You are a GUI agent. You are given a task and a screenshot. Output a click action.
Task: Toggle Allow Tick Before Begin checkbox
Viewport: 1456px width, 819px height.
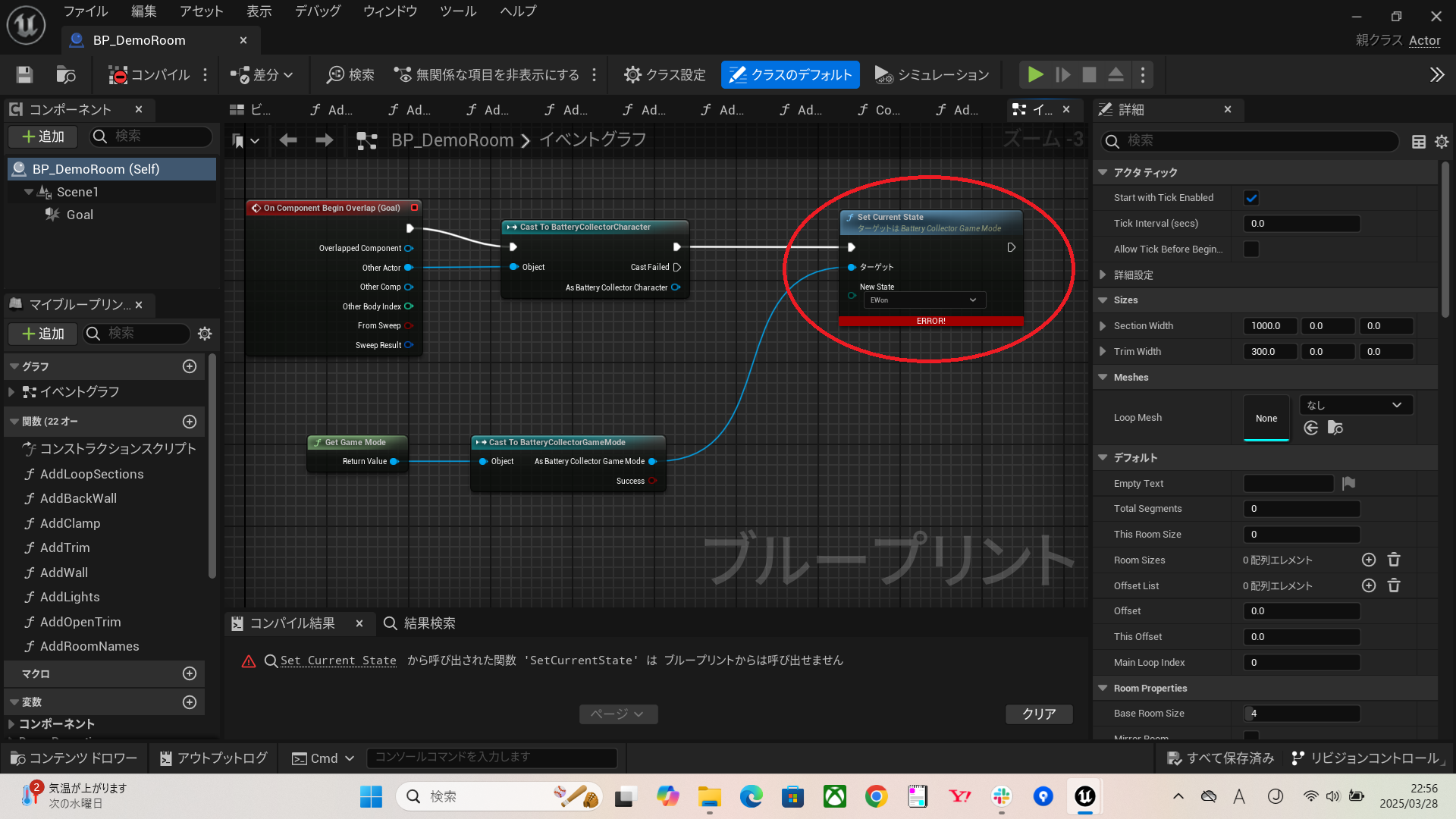pos(1251,249)
